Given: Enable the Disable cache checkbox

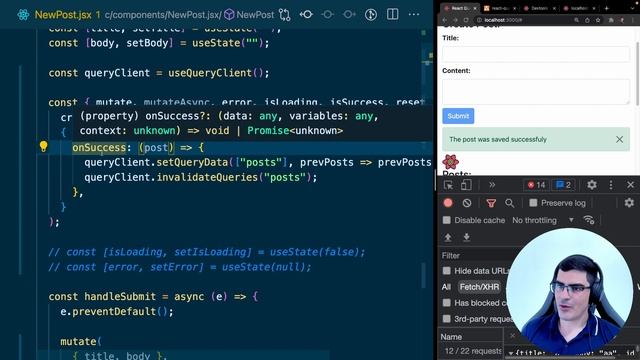Looking at the screenshot, I should click(447, 220).
